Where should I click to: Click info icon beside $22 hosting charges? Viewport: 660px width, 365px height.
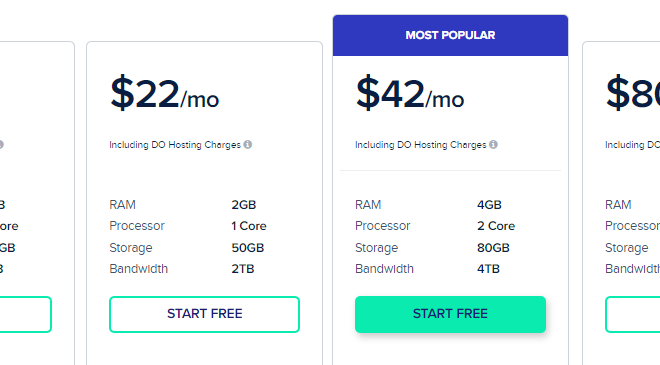pos(248,144)
